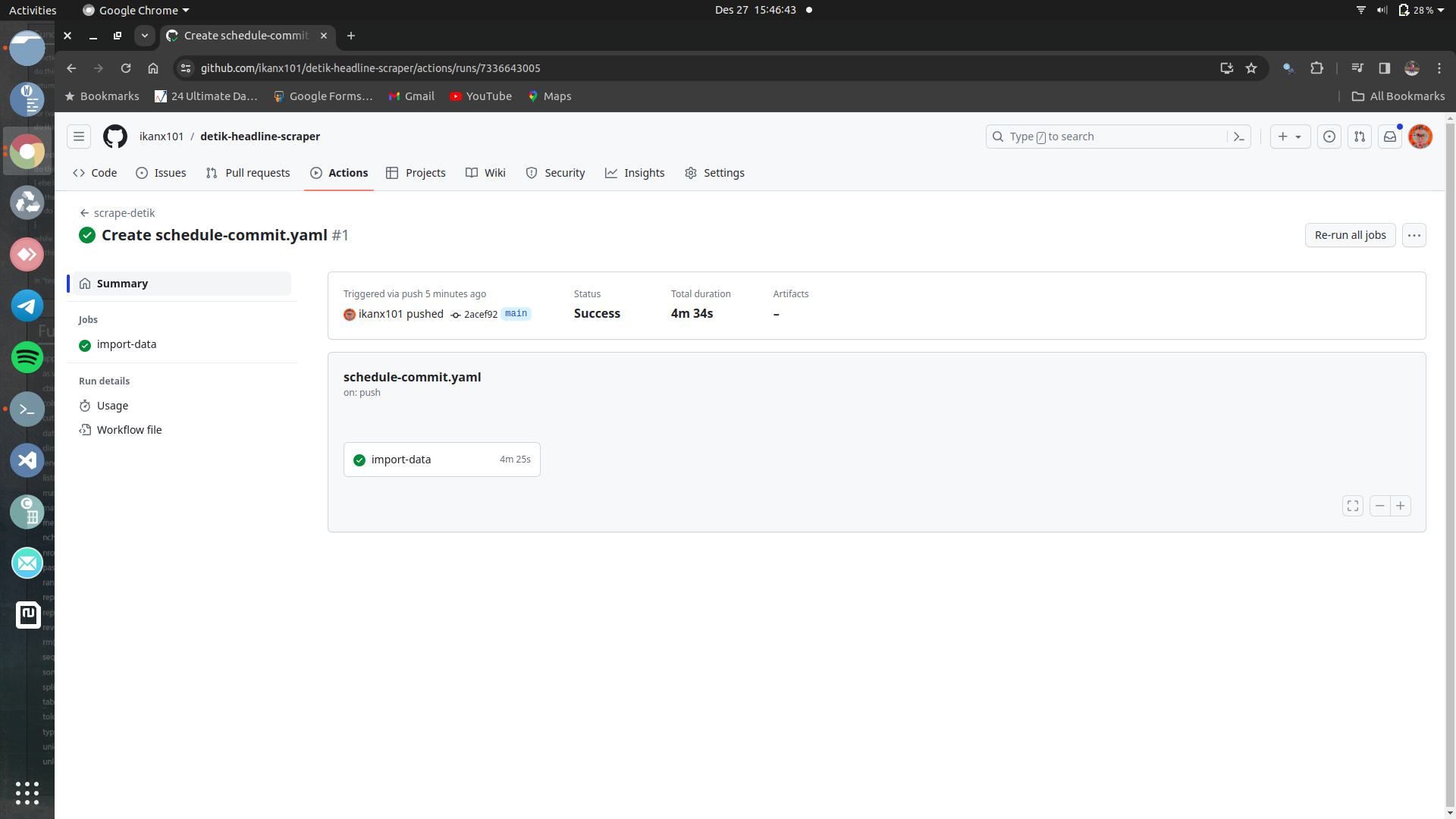Expand the Chrome tab search dropdown
Viewport: 1456px width, 819px height.
(x=144, y=36)
